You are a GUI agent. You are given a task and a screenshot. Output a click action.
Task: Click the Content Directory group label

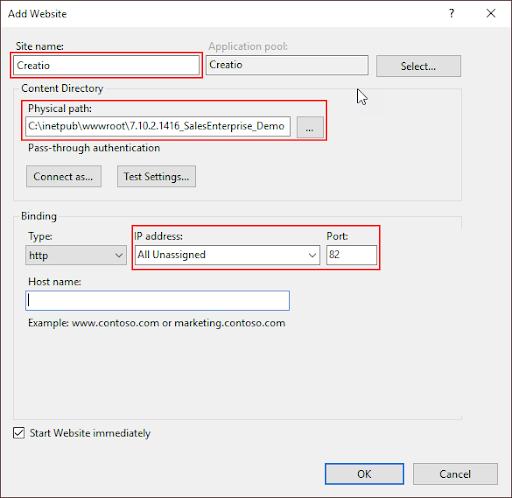click(62, 88)
